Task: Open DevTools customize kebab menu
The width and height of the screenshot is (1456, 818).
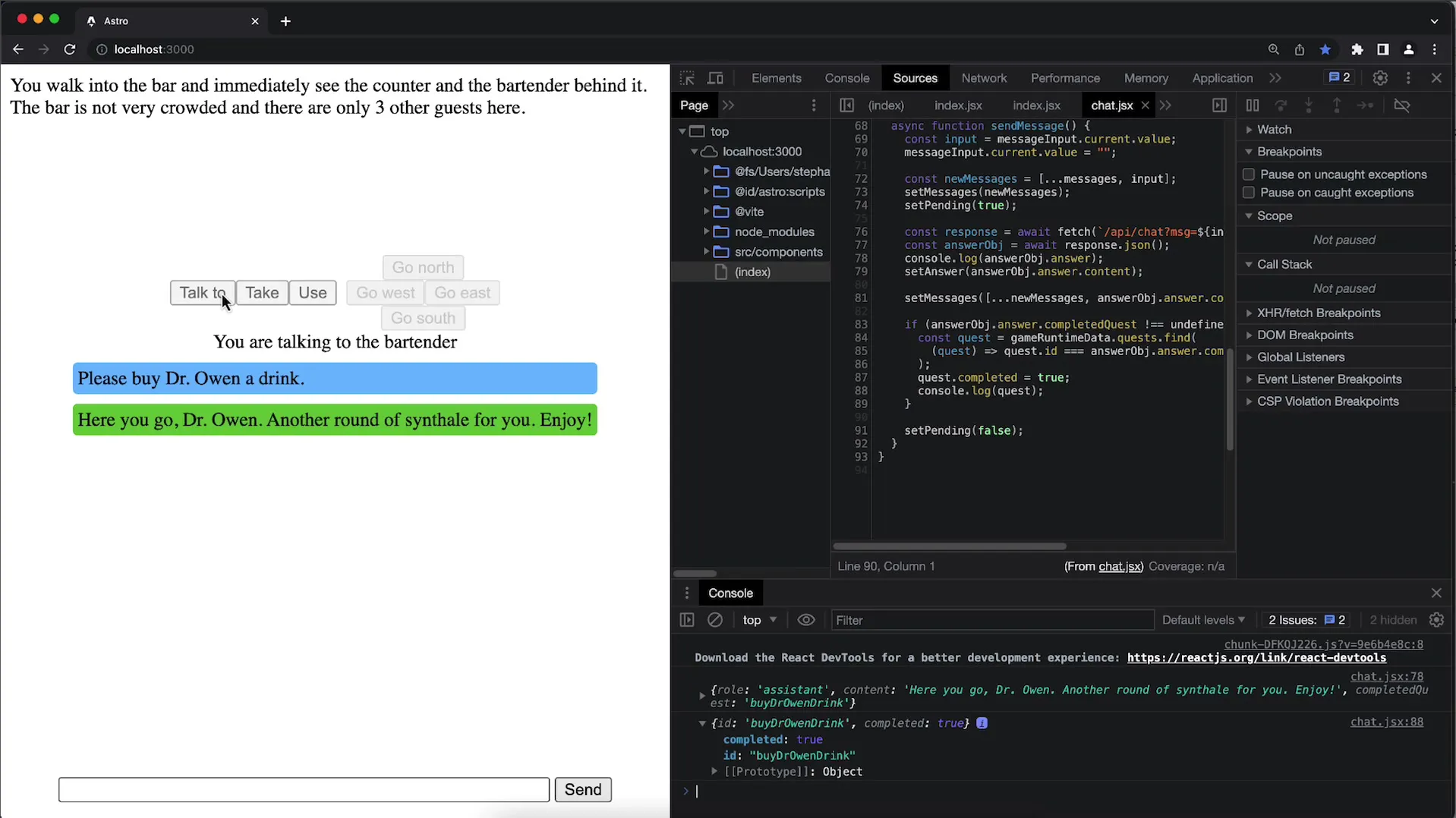Action: pyautogui.click(x=1408, y=78)
